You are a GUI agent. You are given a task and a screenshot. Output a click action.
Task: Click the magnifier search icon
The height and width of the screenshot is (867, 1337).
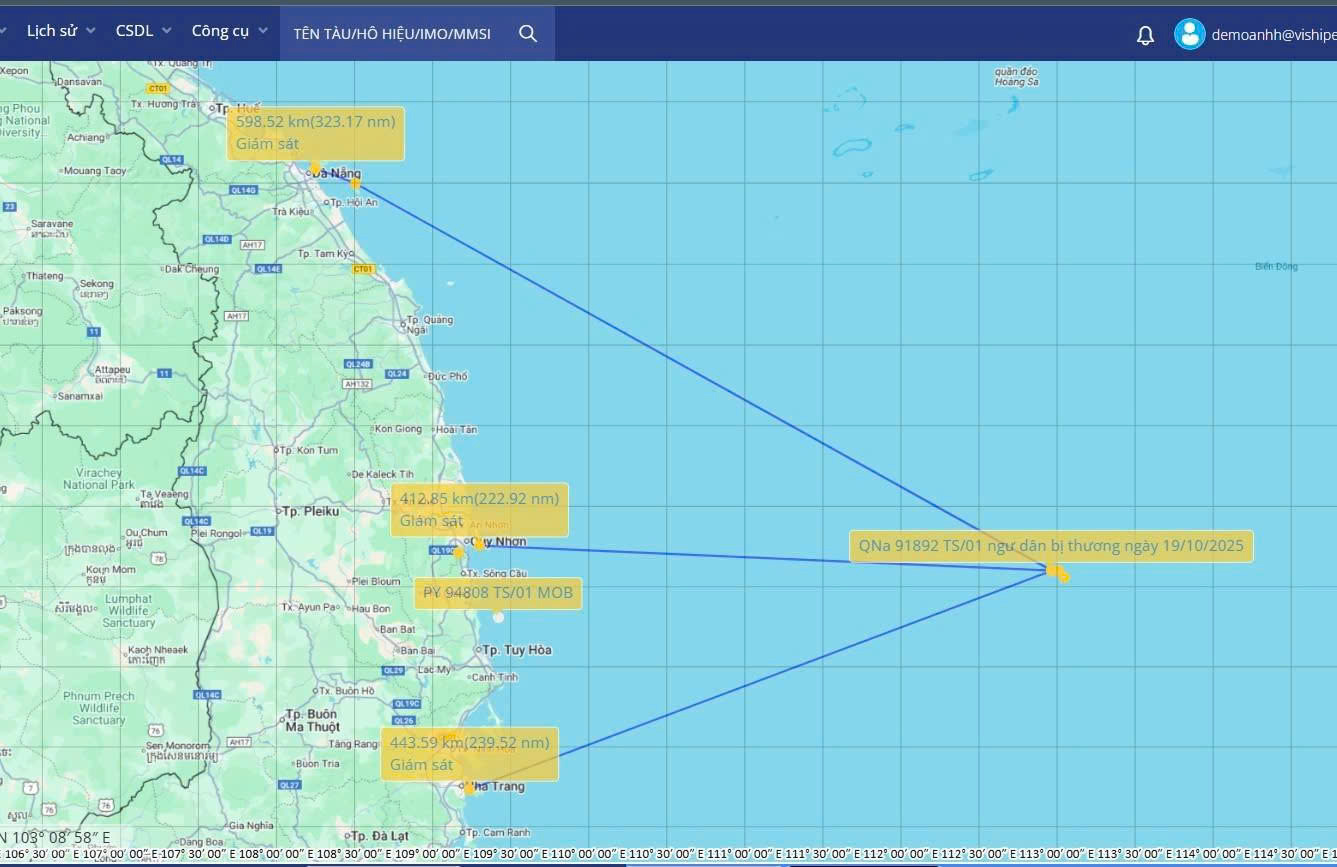tap(528, 34)
